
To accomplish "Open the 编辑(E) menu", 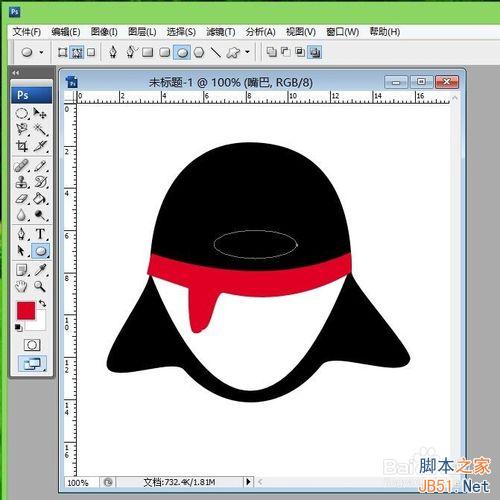I will click(66, 32).
